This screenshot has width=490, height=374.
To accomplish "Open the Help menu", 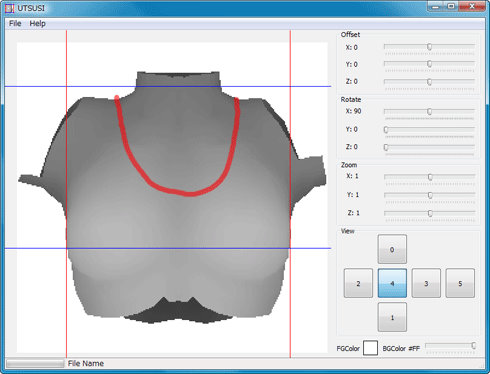I will click(37, 24).
